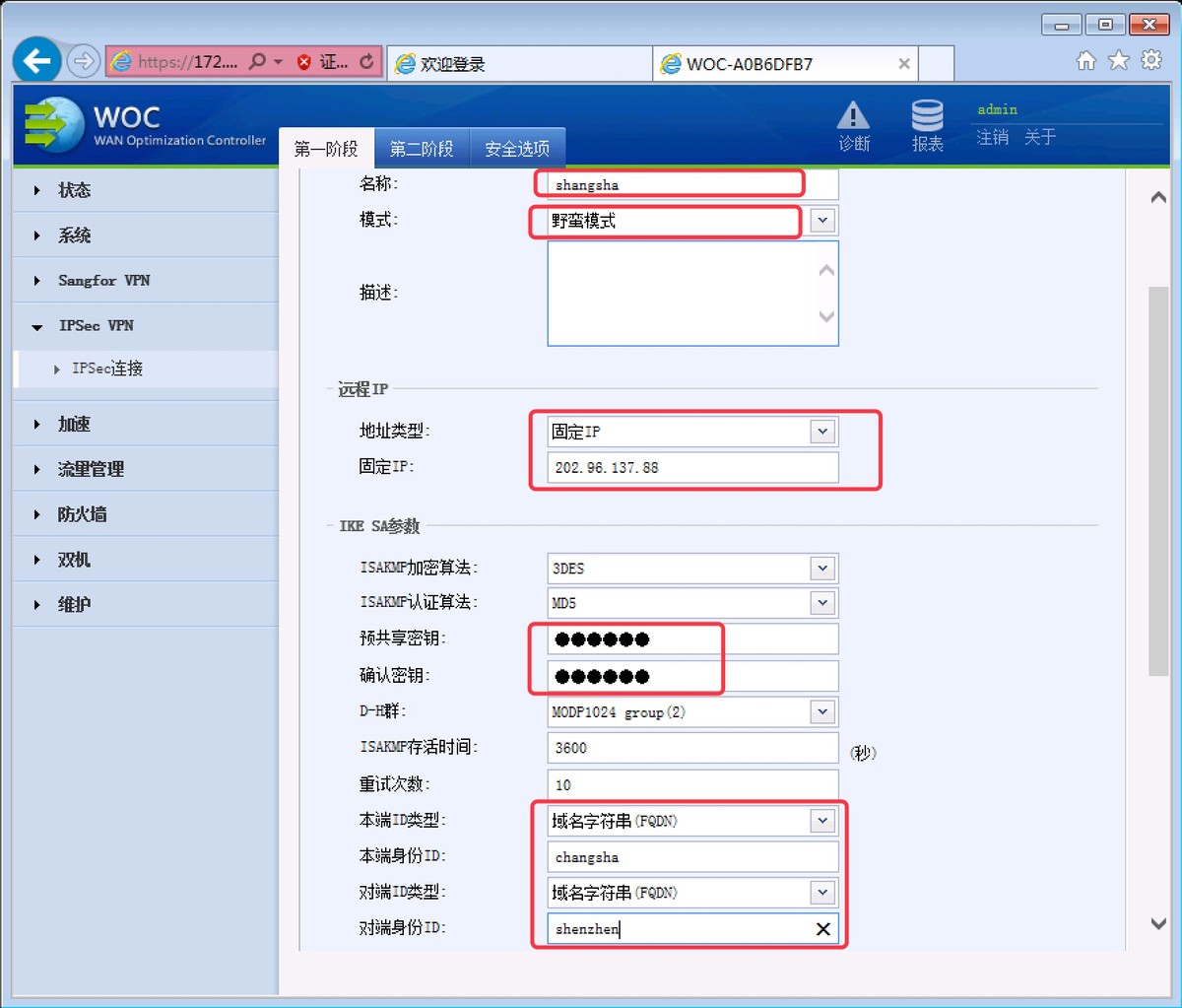Open the D-H群 group dropdown

[821, 711]
